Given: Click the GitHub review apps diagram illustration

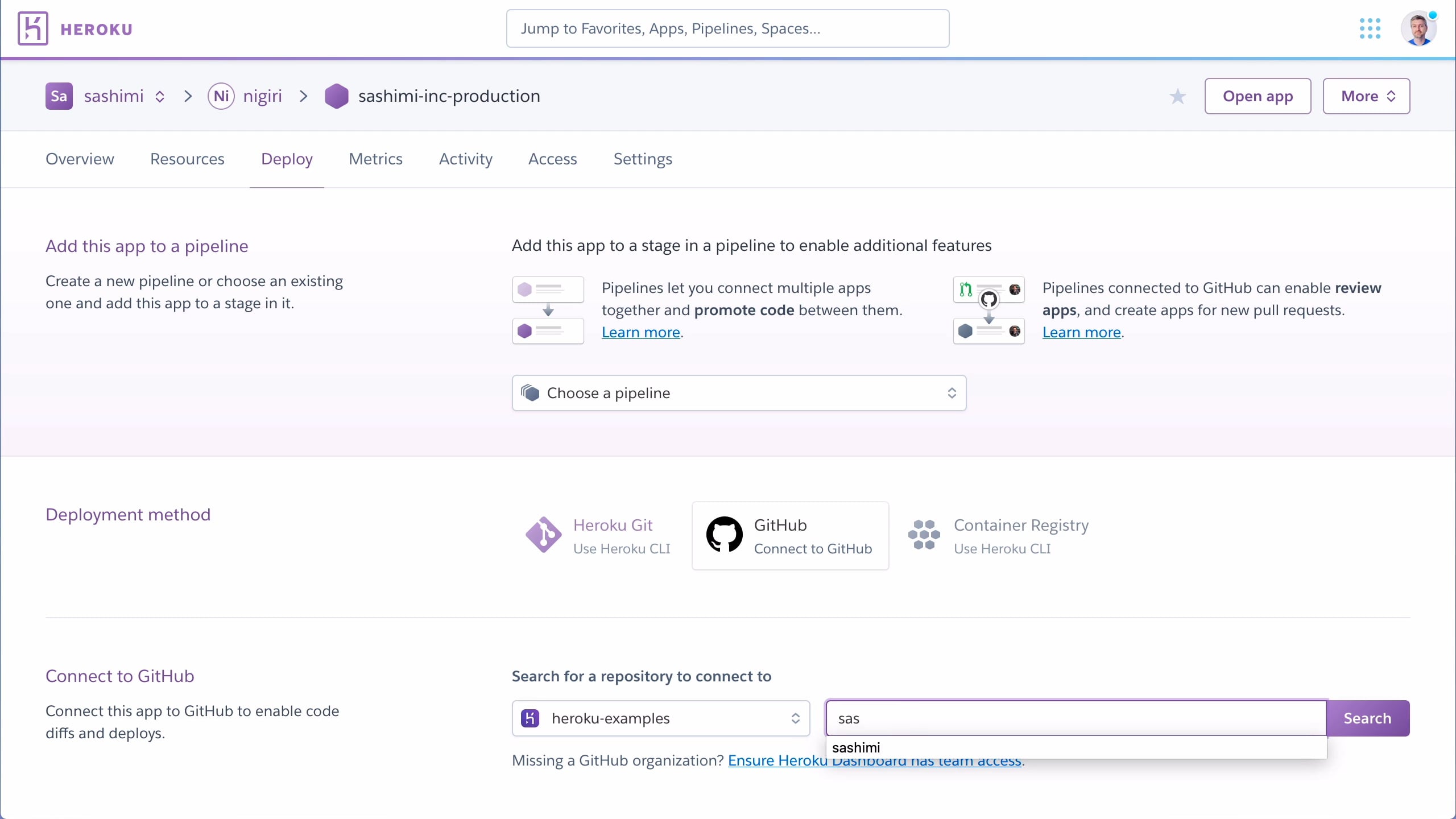Looking at the screenshot, I should point(988,310).
